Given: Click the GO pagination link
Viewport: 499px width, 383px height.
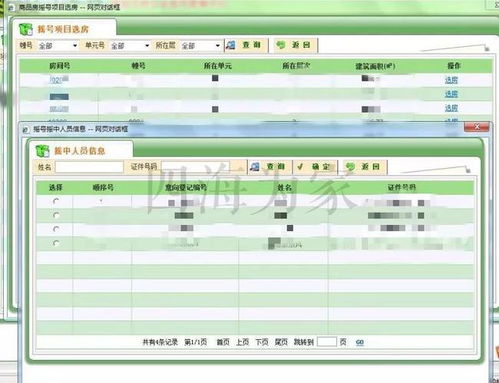Looking at the screenshot, I should (360, 342).
